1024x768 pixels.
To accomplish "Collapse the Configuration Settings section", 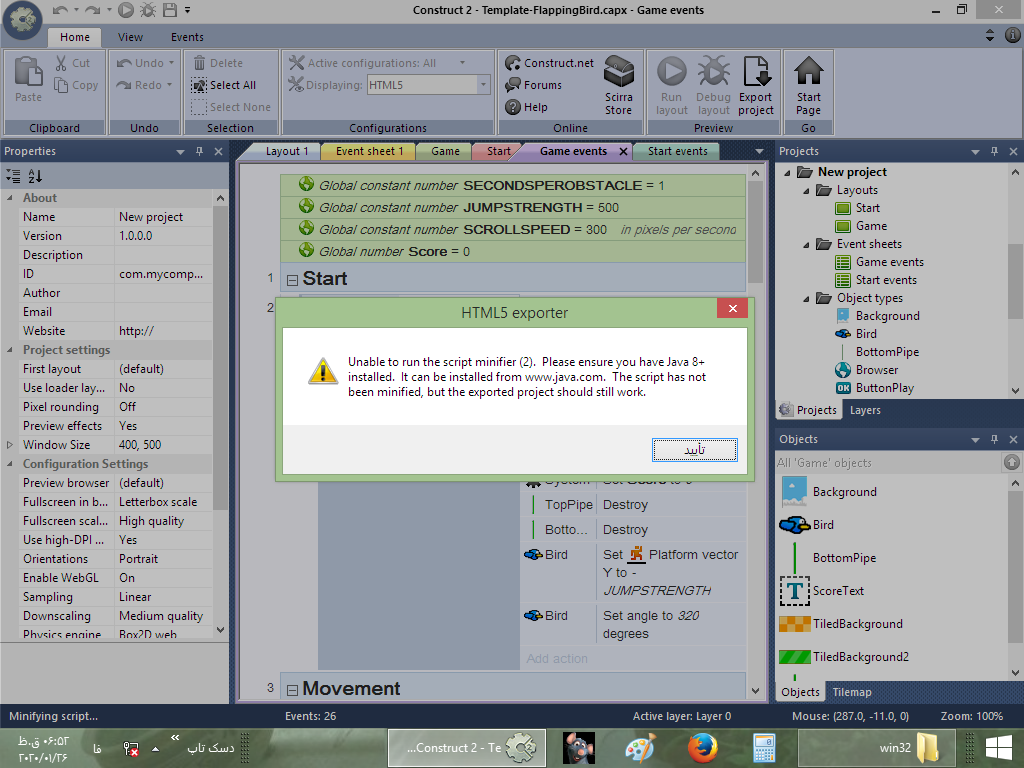I will [x=10, y=463].
